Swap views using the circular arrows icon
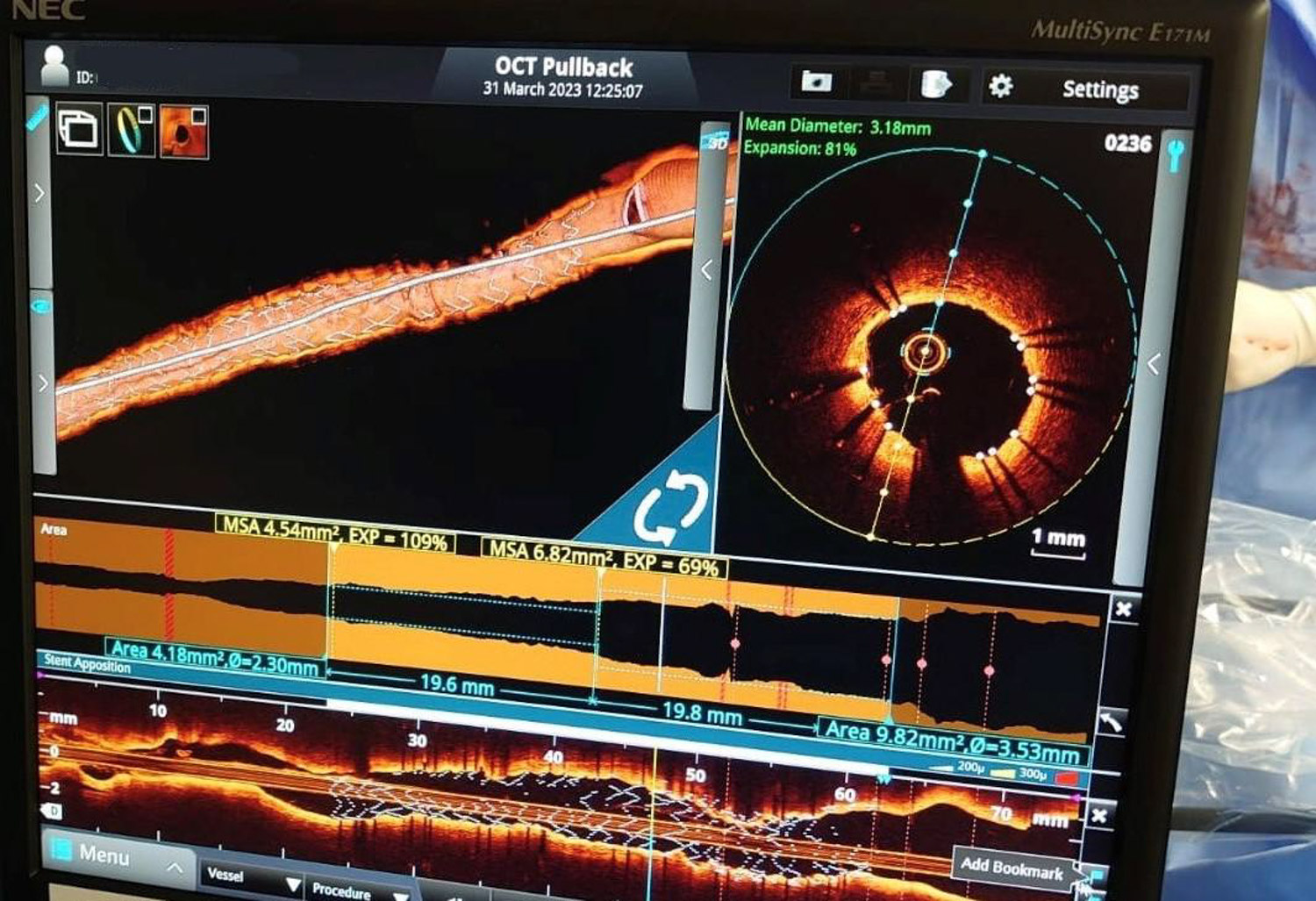 tap(670, 508)
